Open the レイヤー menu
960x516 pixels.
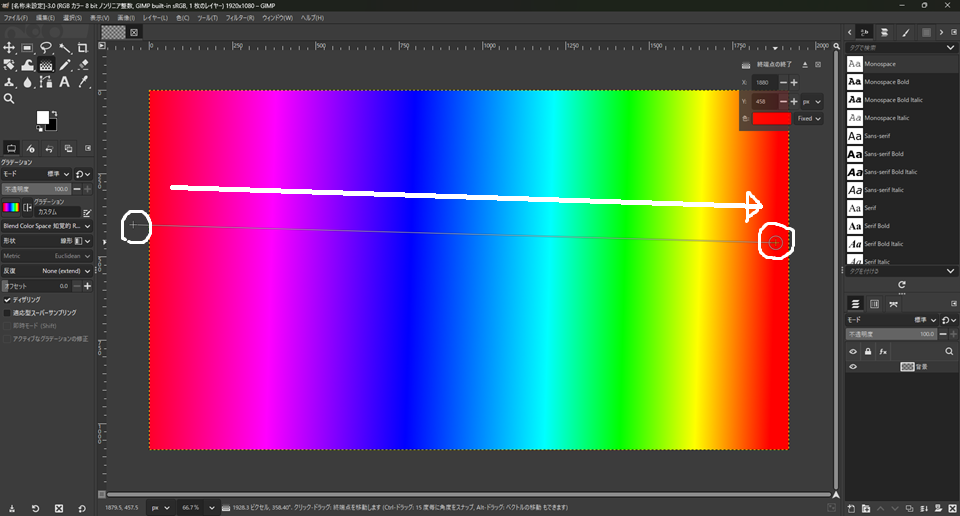(x=155, y=18)
